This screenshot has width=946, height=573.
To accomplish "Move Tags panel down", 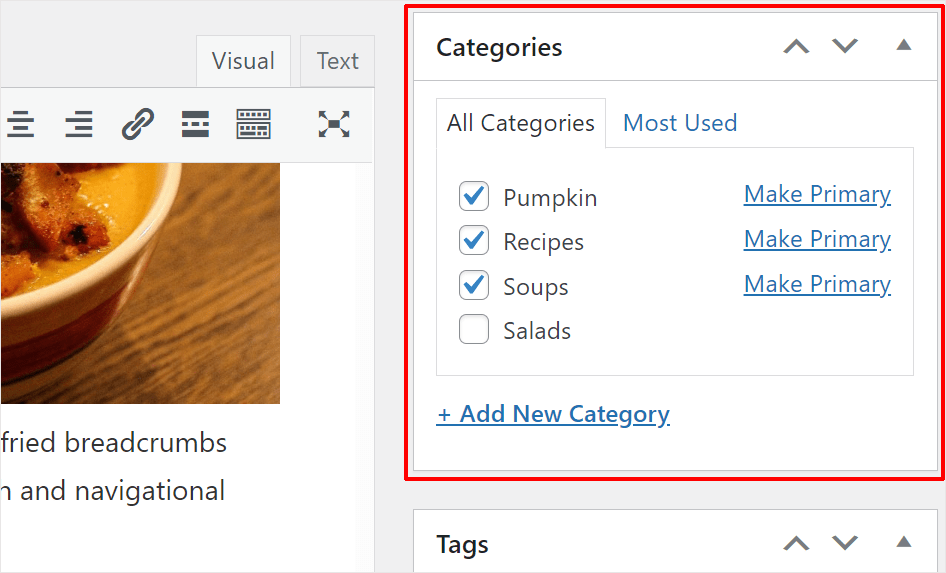I will click(x=846, y=544).
